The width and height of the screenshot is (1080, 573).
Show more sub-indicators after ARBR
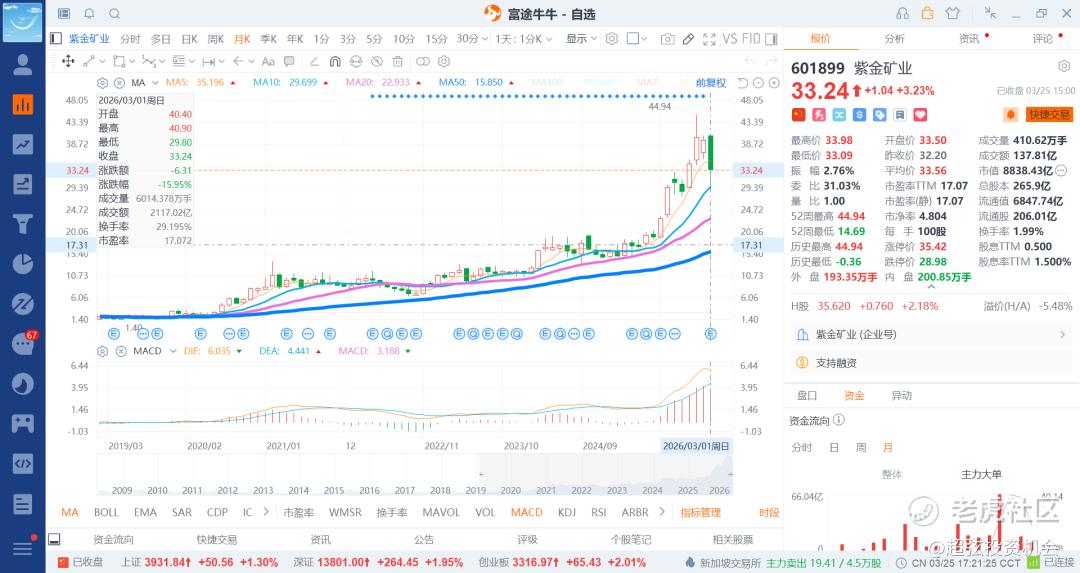[662, 512]
